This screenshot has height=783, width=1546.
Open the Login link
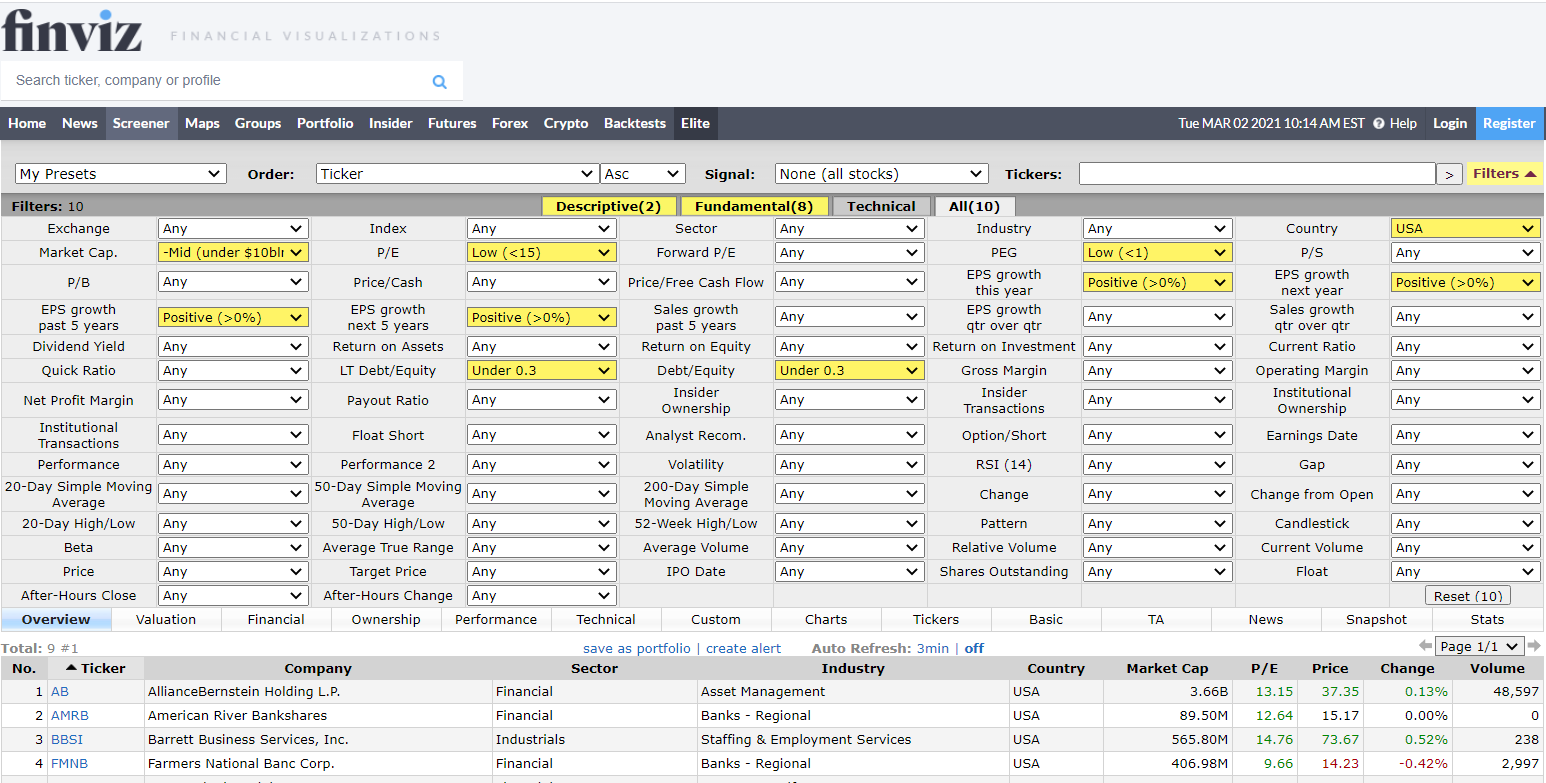1450,124
